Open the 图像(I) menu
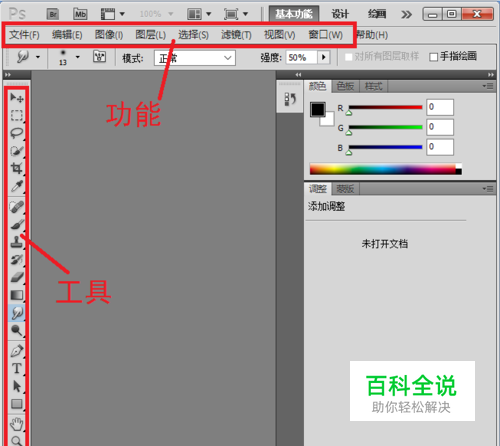 (109, 35)
